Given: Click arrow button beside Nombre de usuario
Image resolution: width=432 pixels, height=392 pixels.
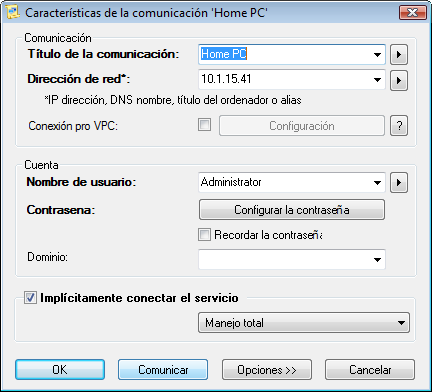Looking at the screenshot, I should click(399, 182).
